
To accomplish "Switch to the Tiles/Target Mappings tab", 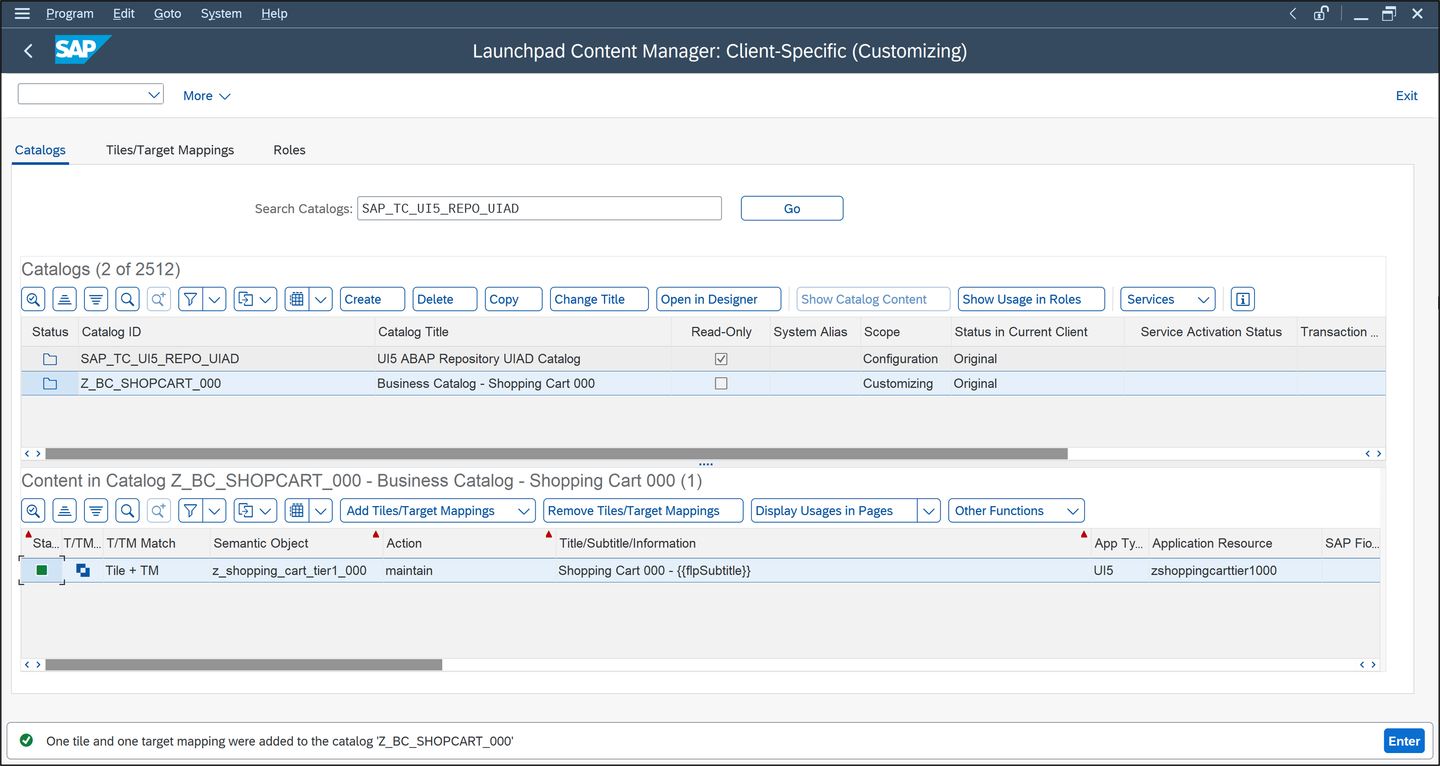I will (170, 150).
